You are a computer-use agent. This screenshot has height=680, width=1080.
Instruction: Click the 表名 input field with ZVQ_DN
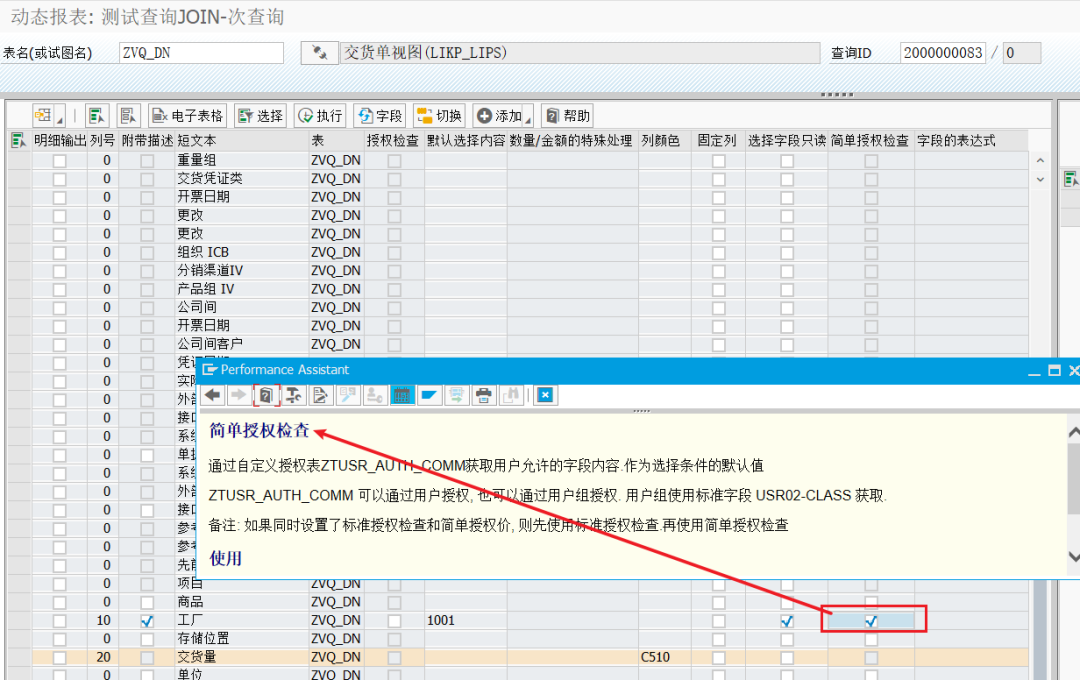pyautogui.click(x=201, y=53)
